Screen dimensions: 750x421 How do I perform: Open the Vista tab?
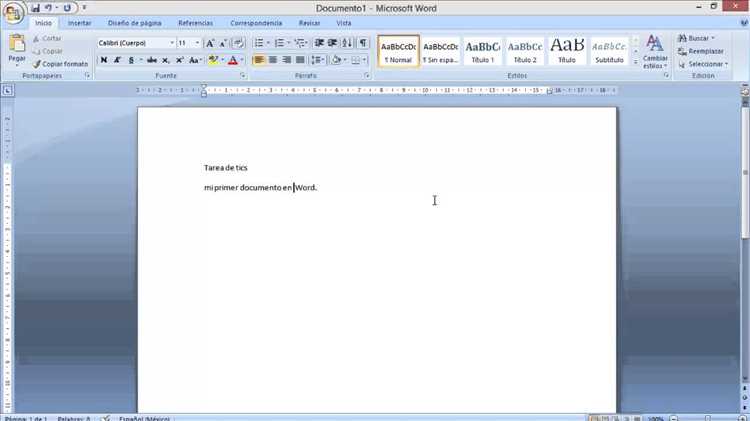pyautogui.click(x=343, y=23)
